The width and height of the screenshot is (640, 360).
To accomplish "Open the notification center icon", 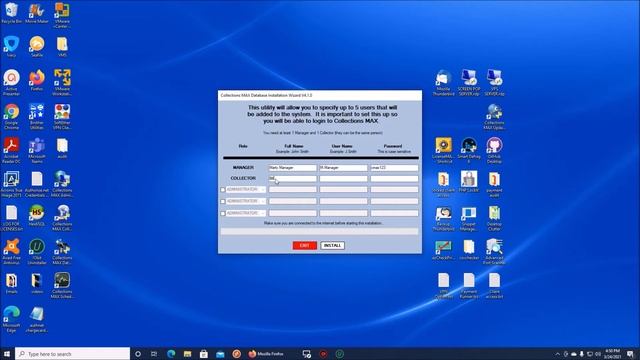I will click(631, 354).
